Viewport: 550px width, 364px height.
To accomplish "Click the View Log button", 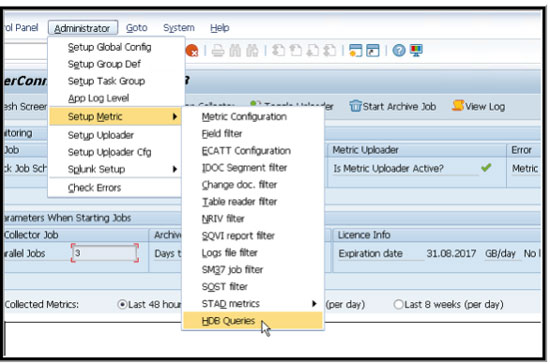I will pyautogui.click(x=479, y=106).
